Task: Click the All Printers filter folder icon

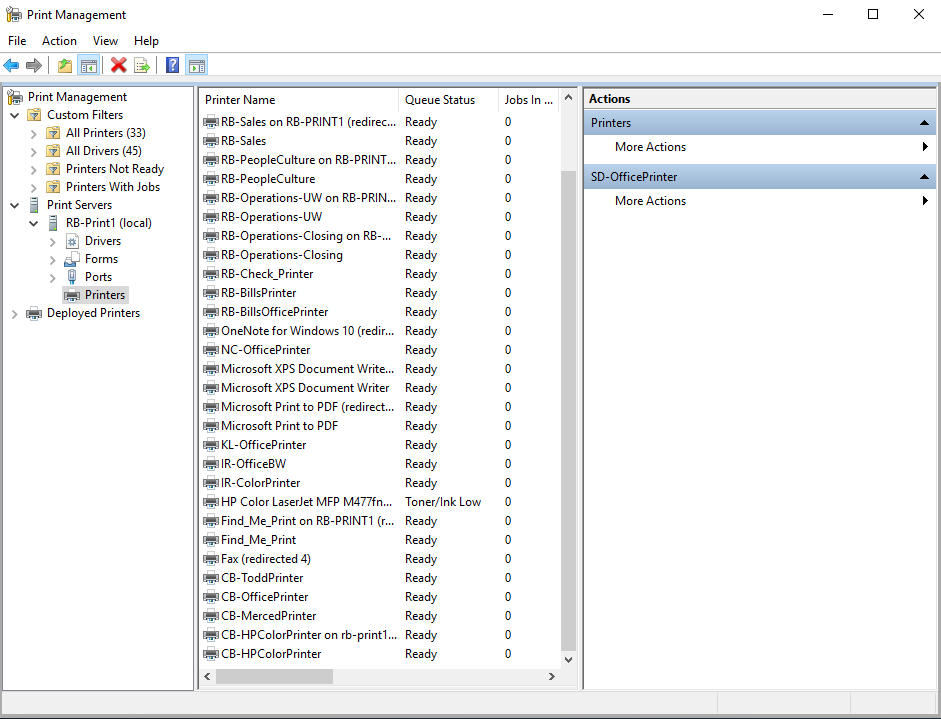Action: click(53, 133)
